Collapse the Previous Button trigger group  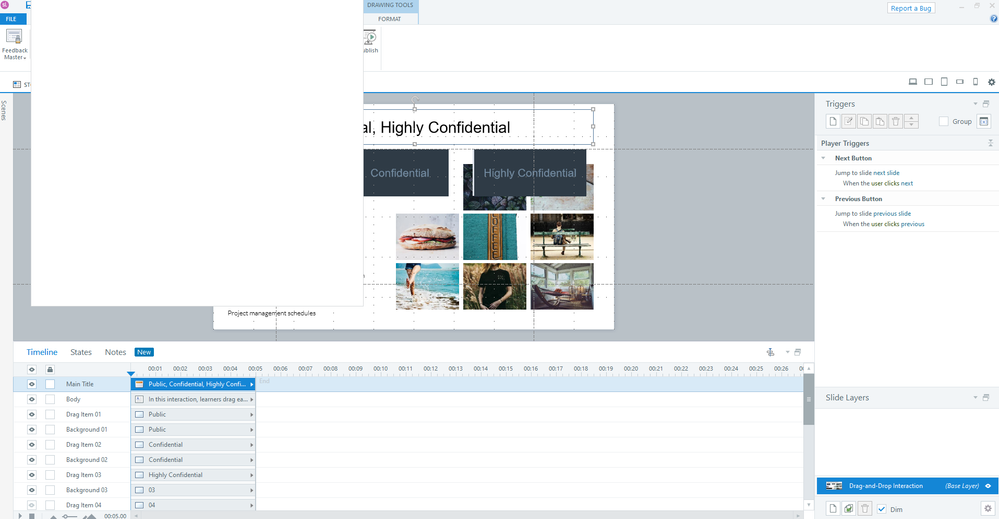pos(823,198)
